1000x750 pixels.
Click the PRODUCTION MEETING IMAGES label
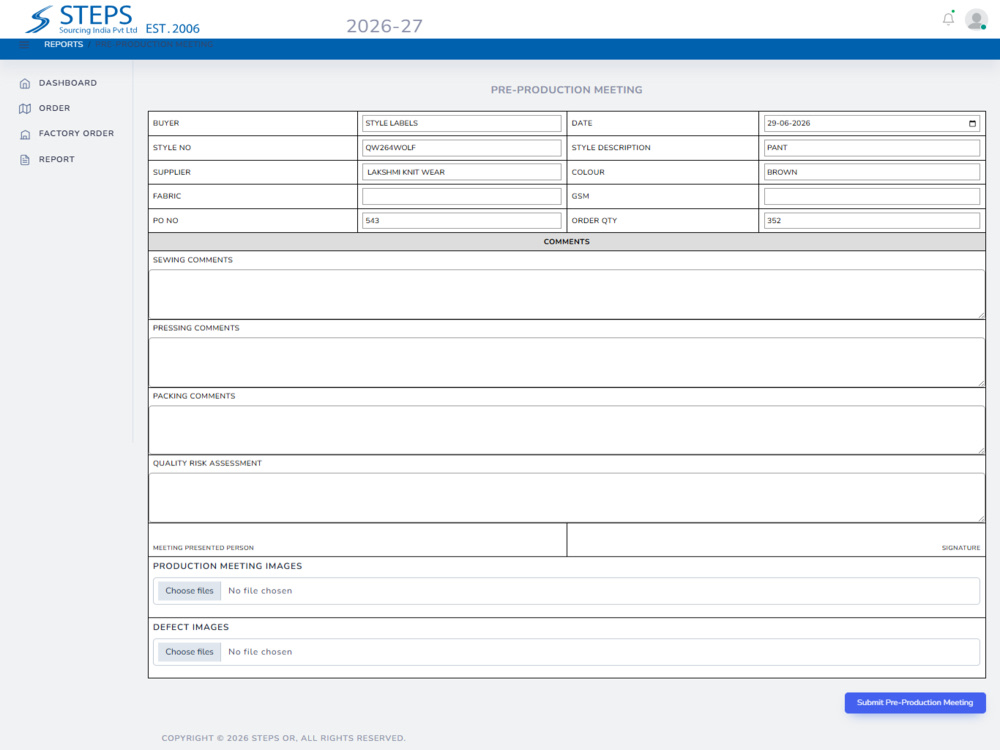click(x=228, y=566)
